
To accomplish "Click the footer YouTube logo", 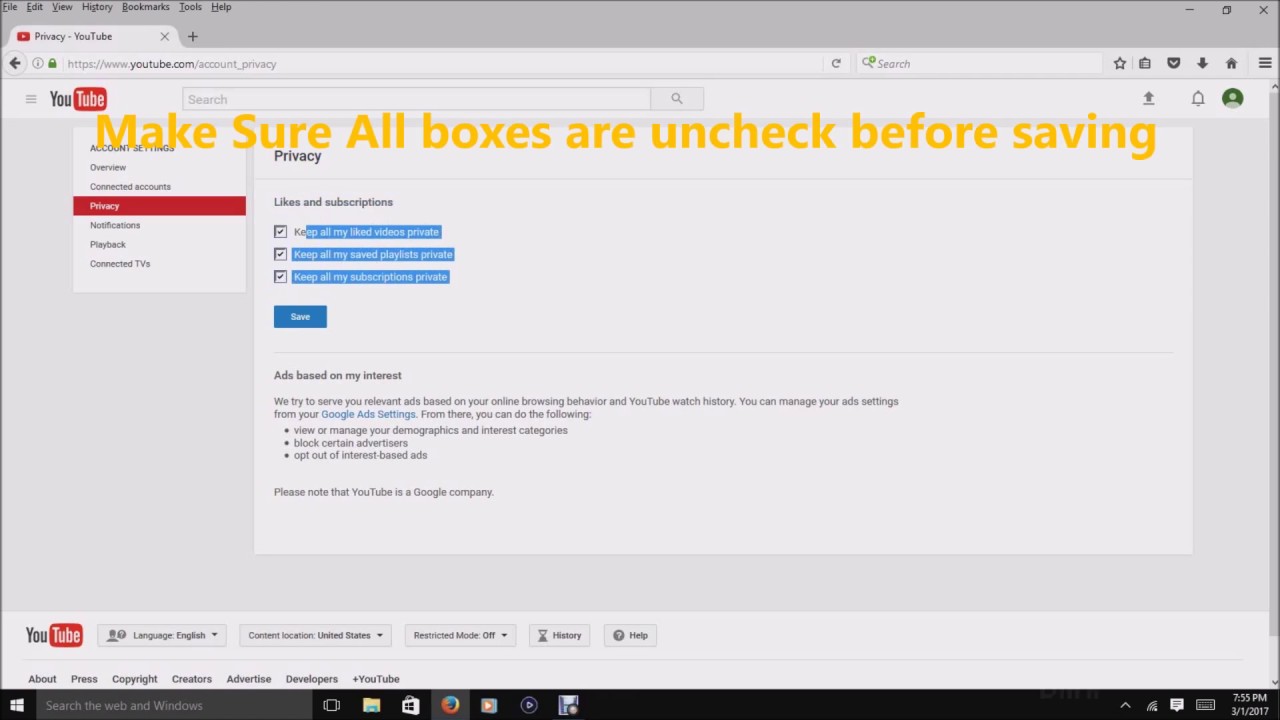I will tap(54, 635).
